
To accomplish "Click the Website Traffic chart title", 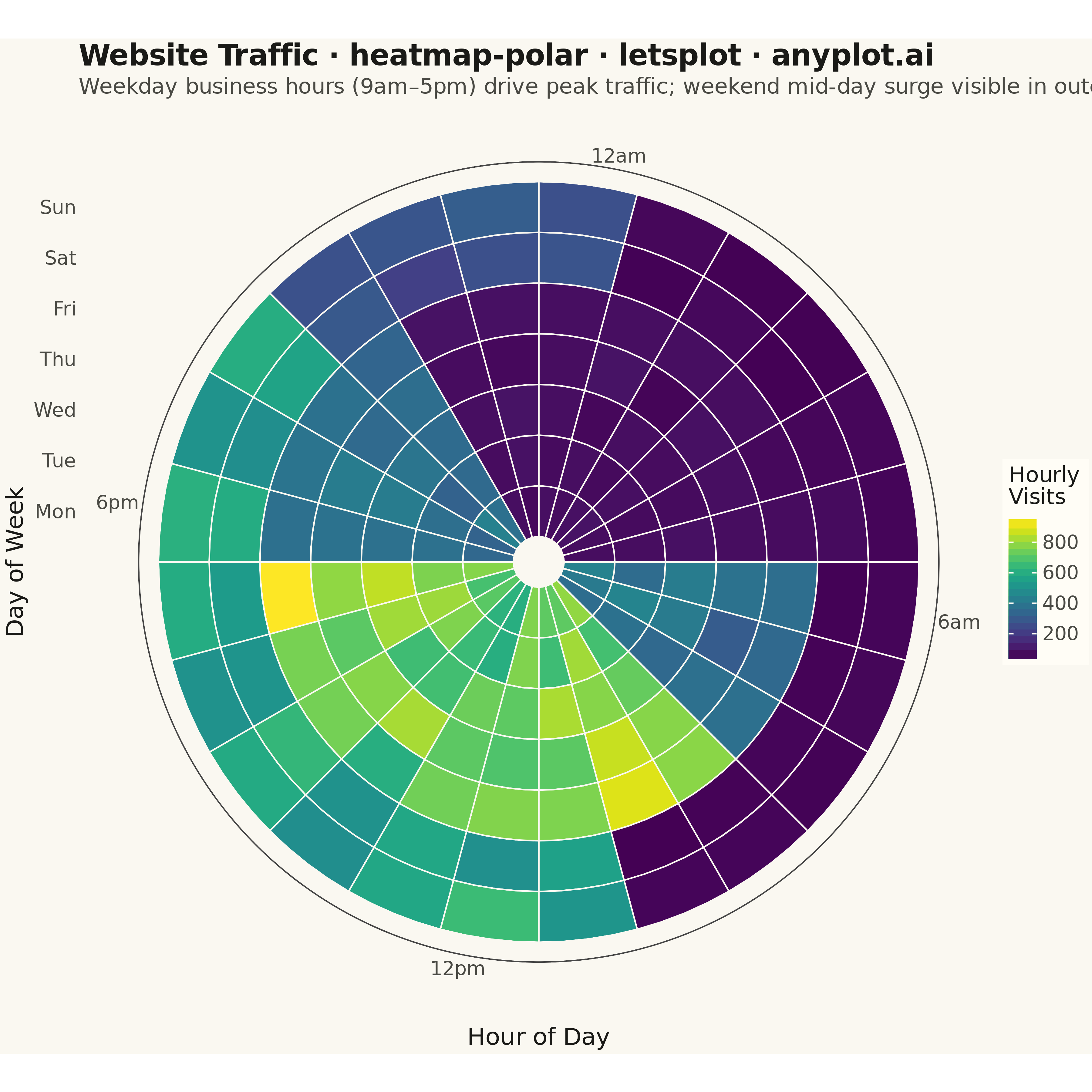I will [x=506, y=56].
